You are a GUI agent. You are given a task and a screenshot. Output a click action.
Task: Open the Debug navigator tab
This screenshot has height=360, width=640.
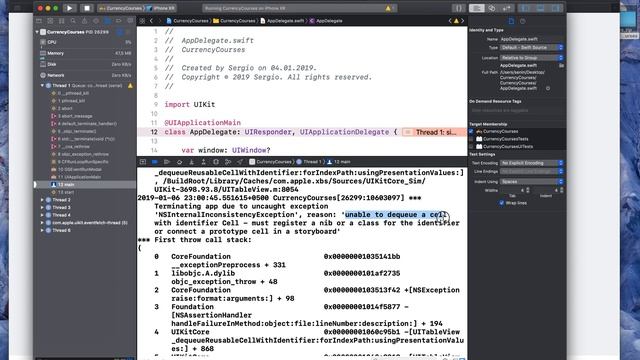(x=107, y=20)
